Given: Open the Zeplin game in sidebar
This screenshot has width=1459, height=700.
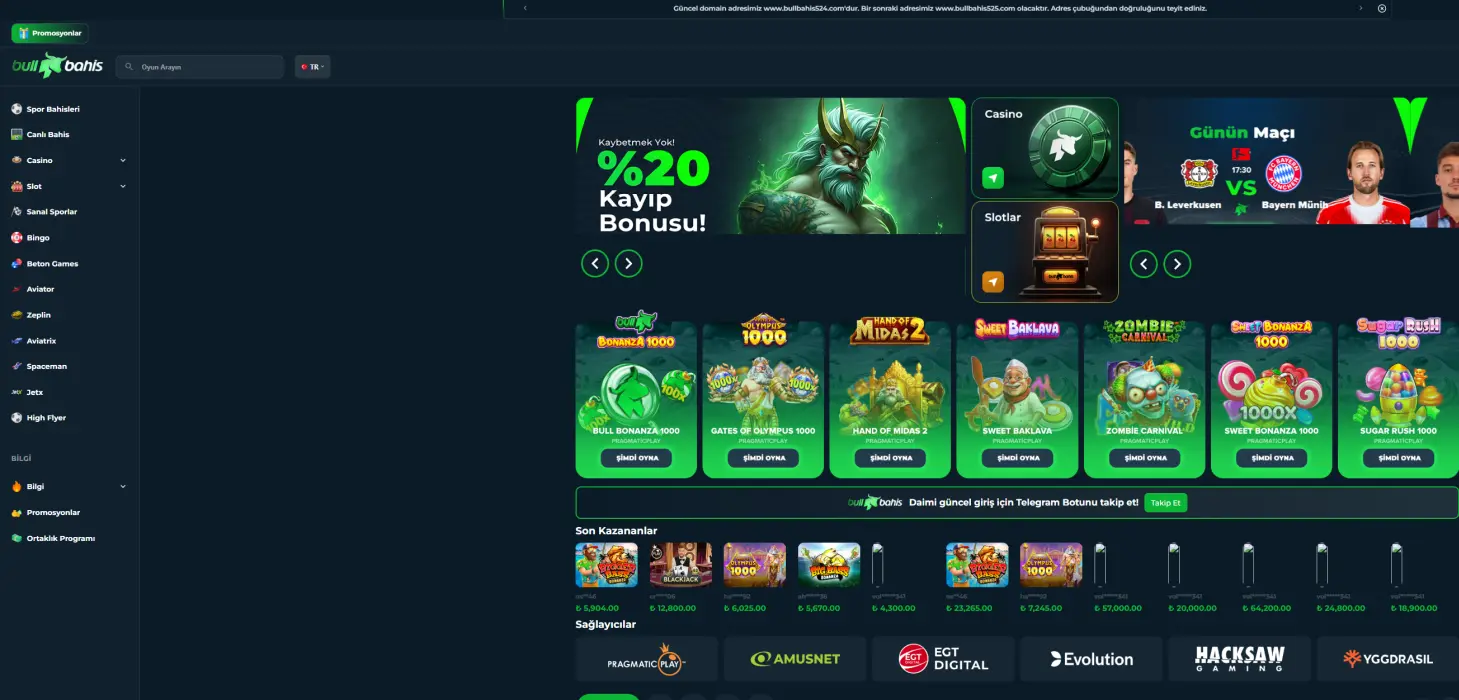Looking at the screenshot, I should [38, 315].
